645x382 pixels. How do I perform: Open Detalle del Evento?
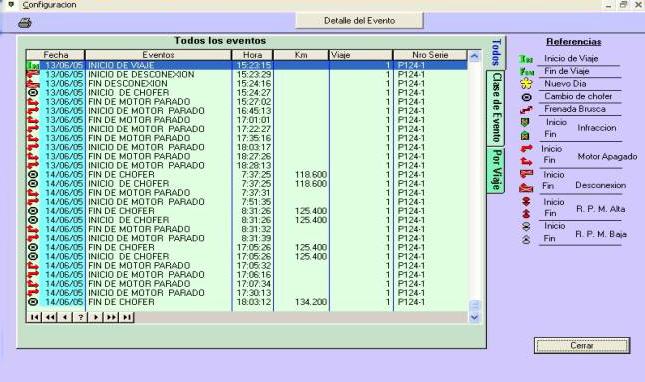(359, 21)
